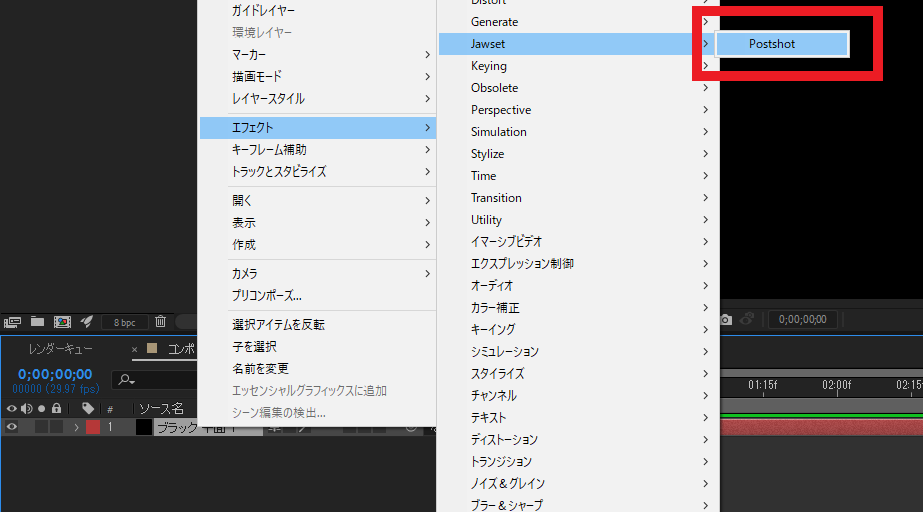Image resolution: width=923 pixels, height=512 pixels.
Task: Open the Transition effects submenu
Action: tap(577, 198)
